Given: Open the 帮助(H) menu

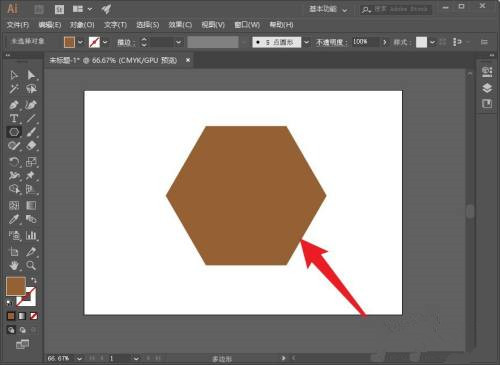Looking at the screenshot, I should pyautogui.click(x=281, y=25).
